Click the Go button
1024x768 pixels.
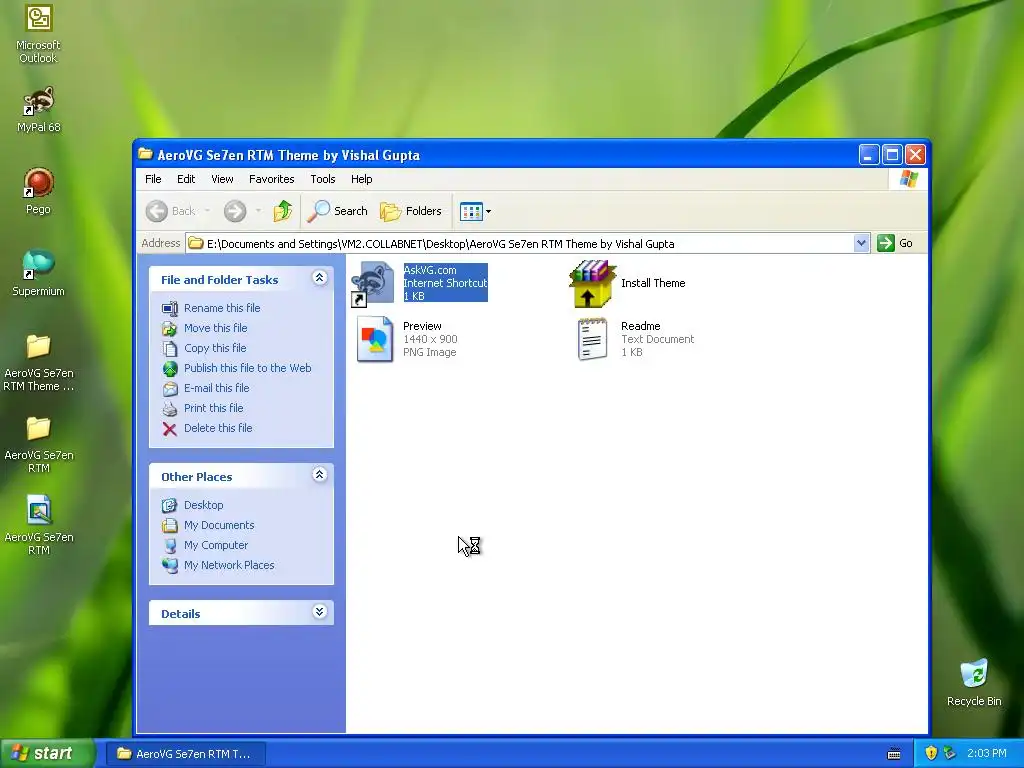click(896, 244)
